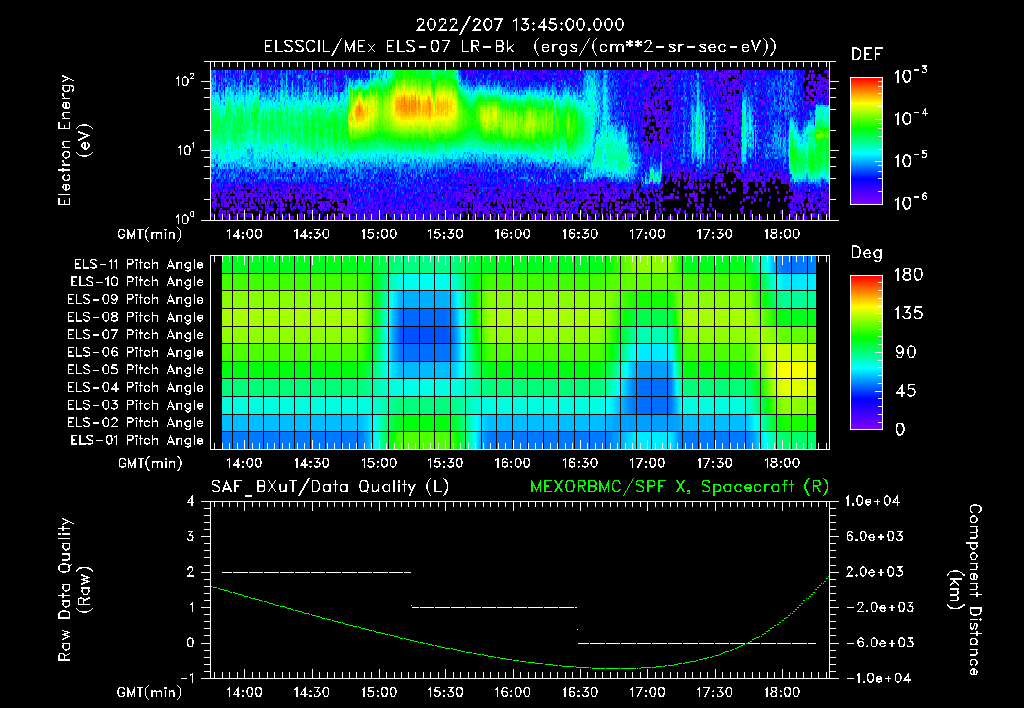Select the ELS-03 Pitch Angle row label
This screenshot has height=708, width=1024.
[136, 405]
